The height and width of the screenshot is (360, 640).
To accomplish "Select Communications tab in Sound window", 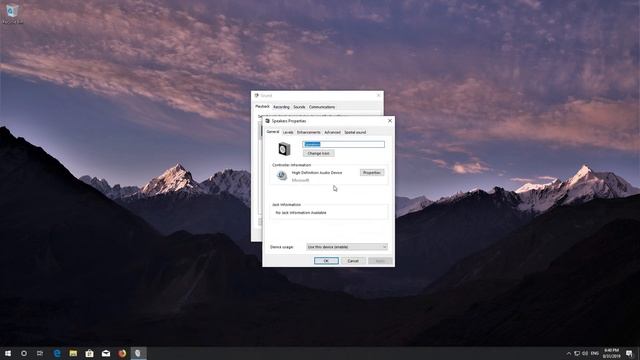I will click(322, 107).
